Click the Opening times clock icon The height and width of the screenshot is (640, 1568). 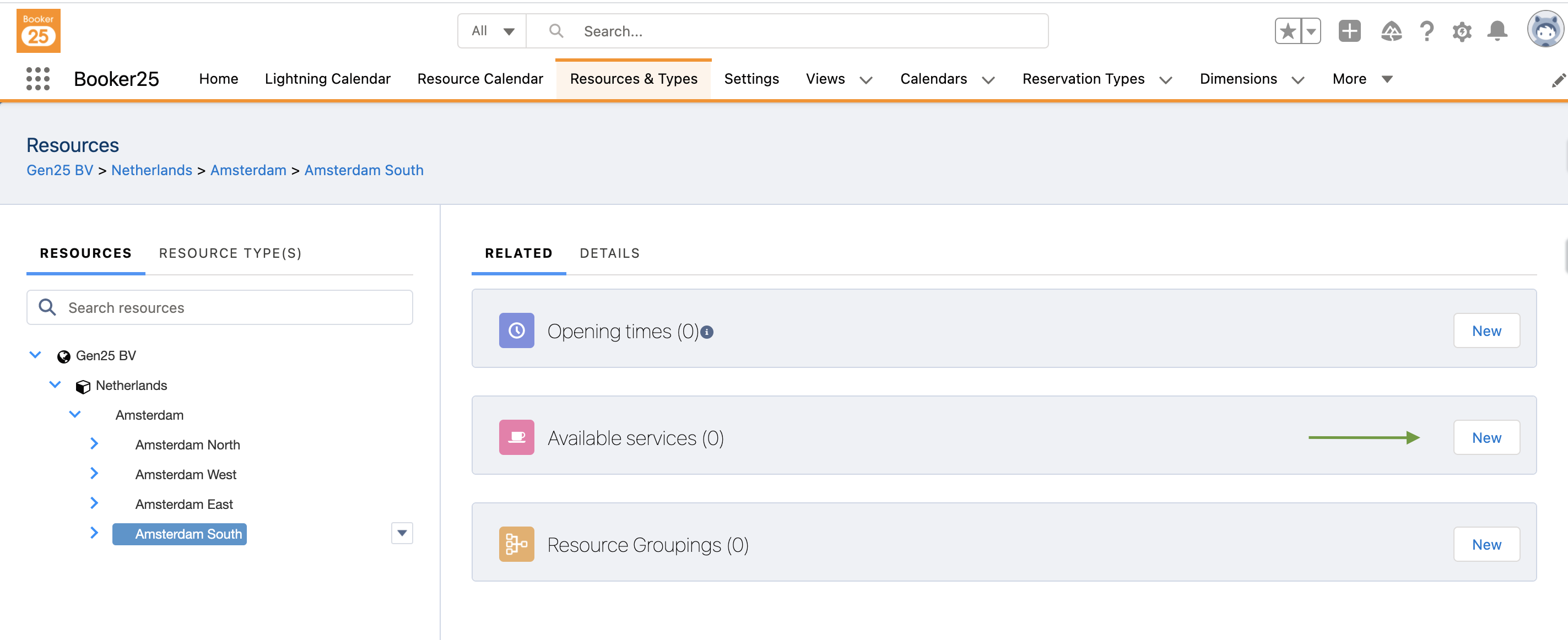point(516,330)
